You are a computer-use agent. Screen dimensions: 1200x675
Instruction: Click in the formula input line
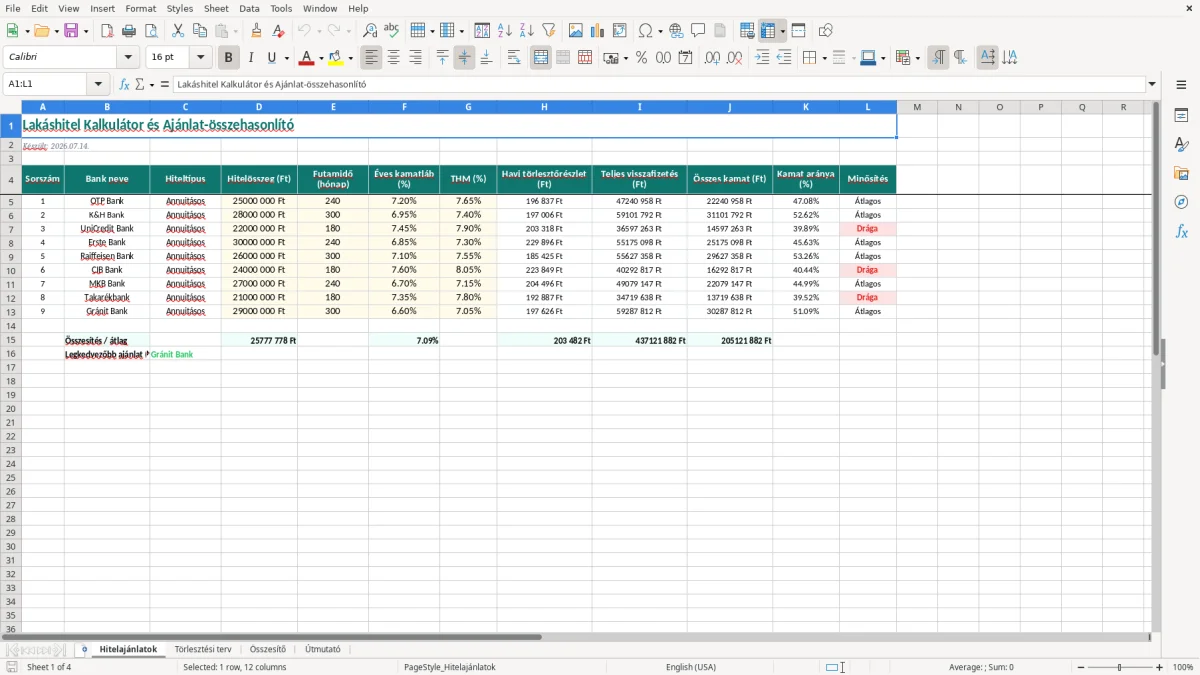point(659,84)
